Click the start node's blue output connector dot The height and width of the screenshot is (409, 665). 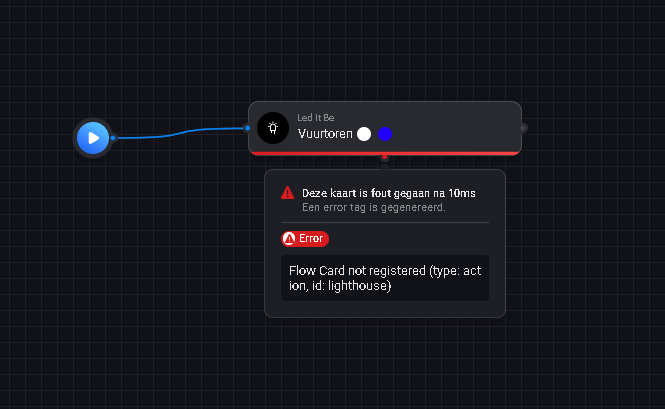click(113, 138)
